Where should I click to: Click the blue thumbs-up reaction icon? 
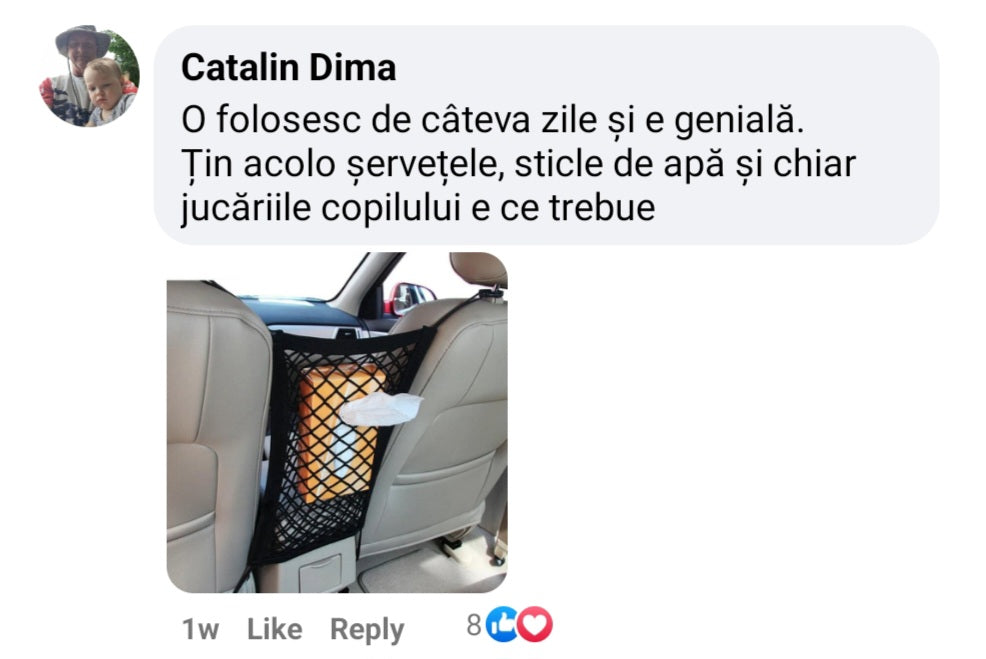[x=502, y=624]
